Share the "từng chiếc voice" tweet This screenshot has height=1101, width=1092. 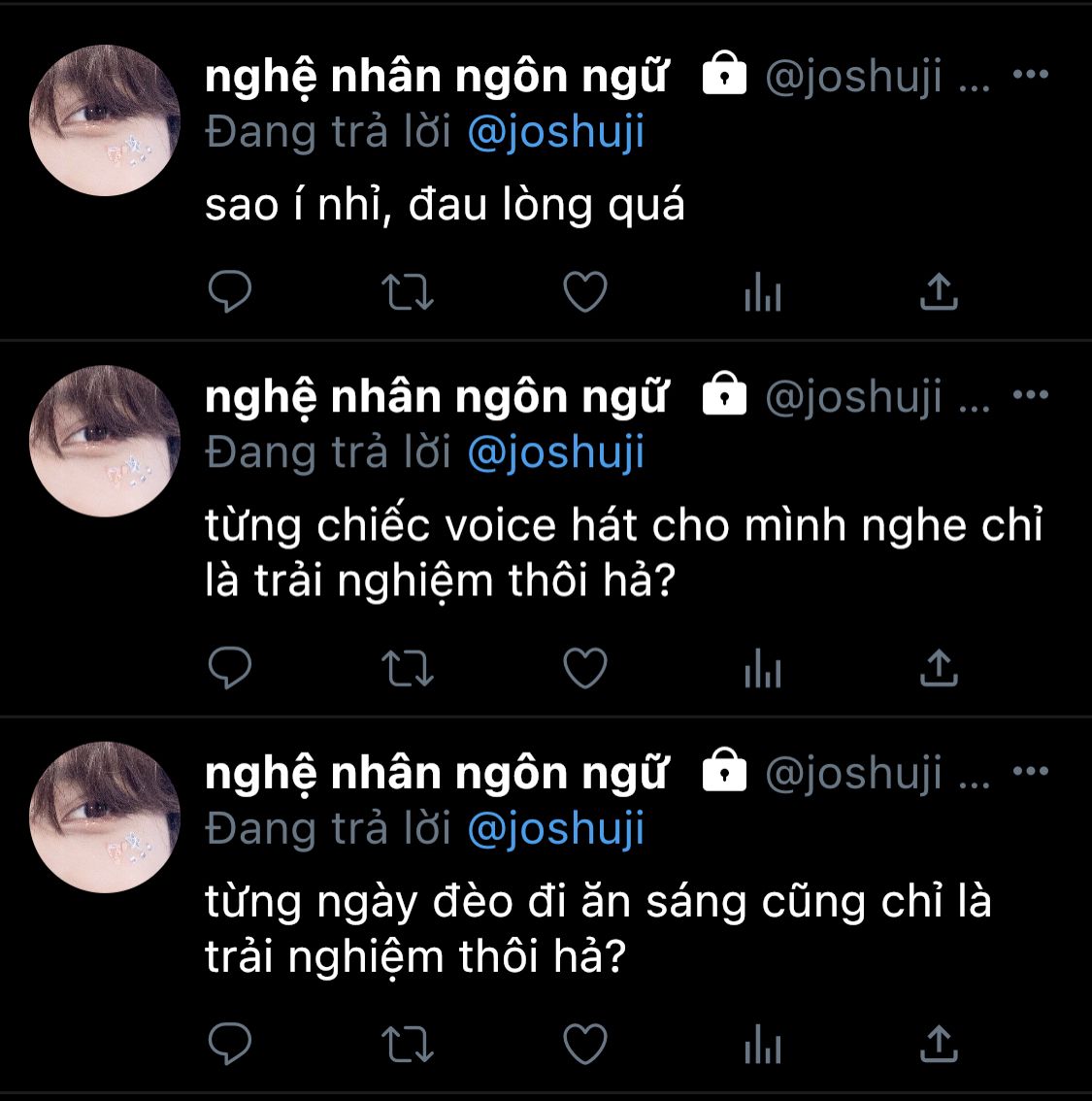[x=939, y=668]
